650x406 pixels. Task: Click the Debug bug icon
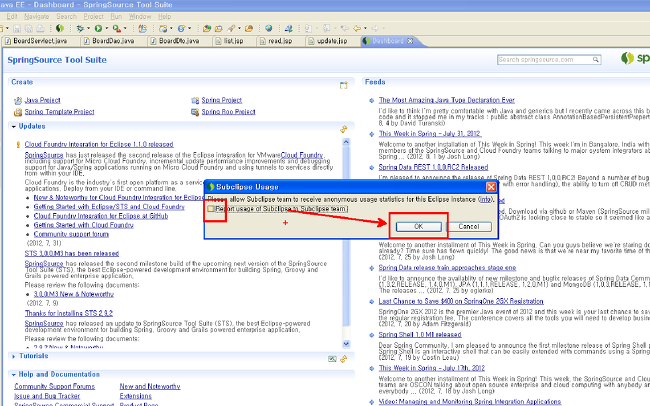tap(80, 29)
